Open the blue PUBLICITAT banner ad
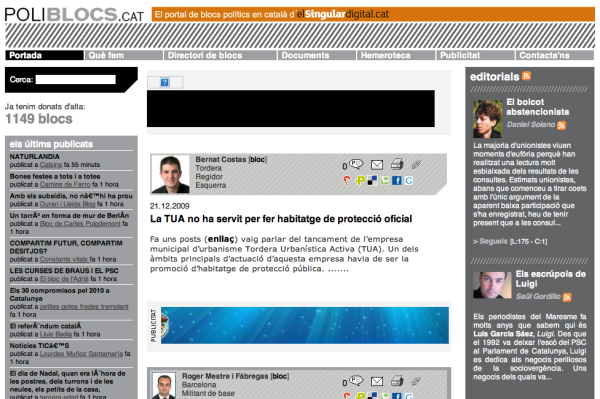The image size is (600, 399). click(305, 325)
